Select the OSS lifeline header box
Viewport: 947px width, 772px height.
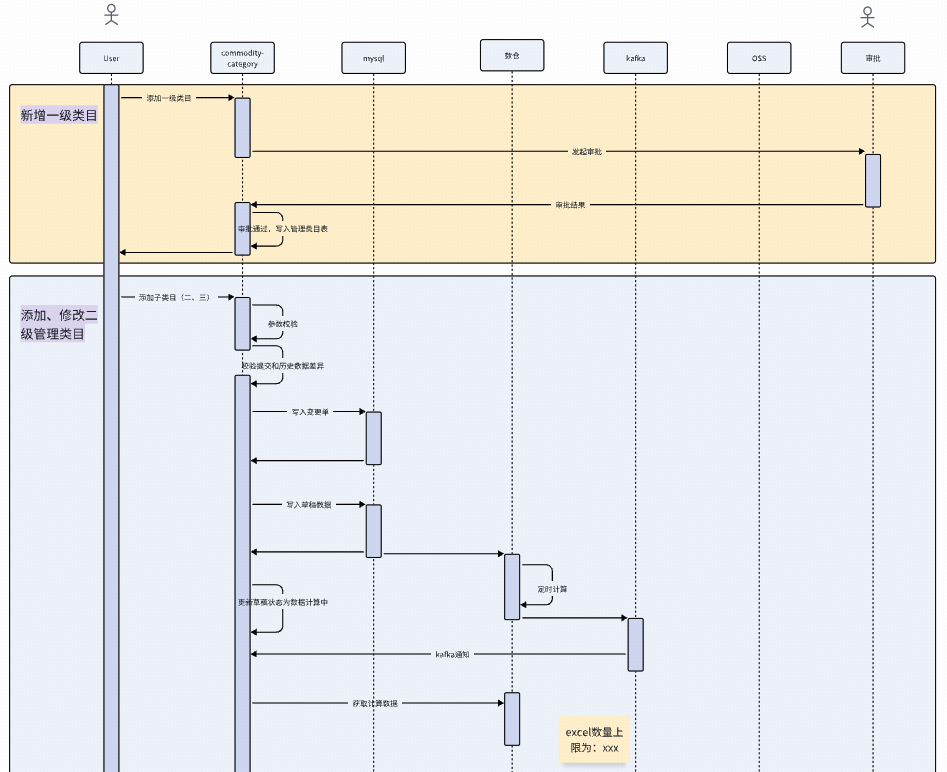point(759,58)
